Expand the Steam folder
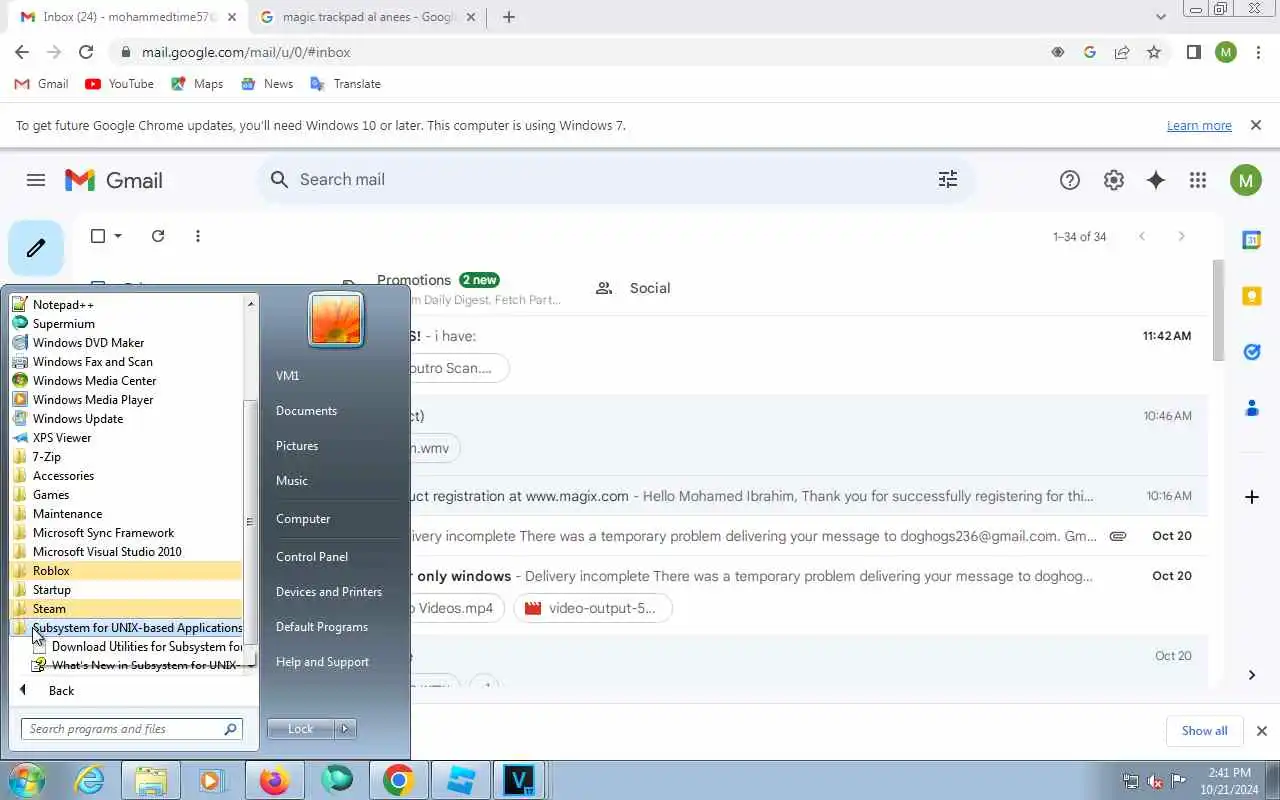 pyautogui.click(x=127, y=609)
